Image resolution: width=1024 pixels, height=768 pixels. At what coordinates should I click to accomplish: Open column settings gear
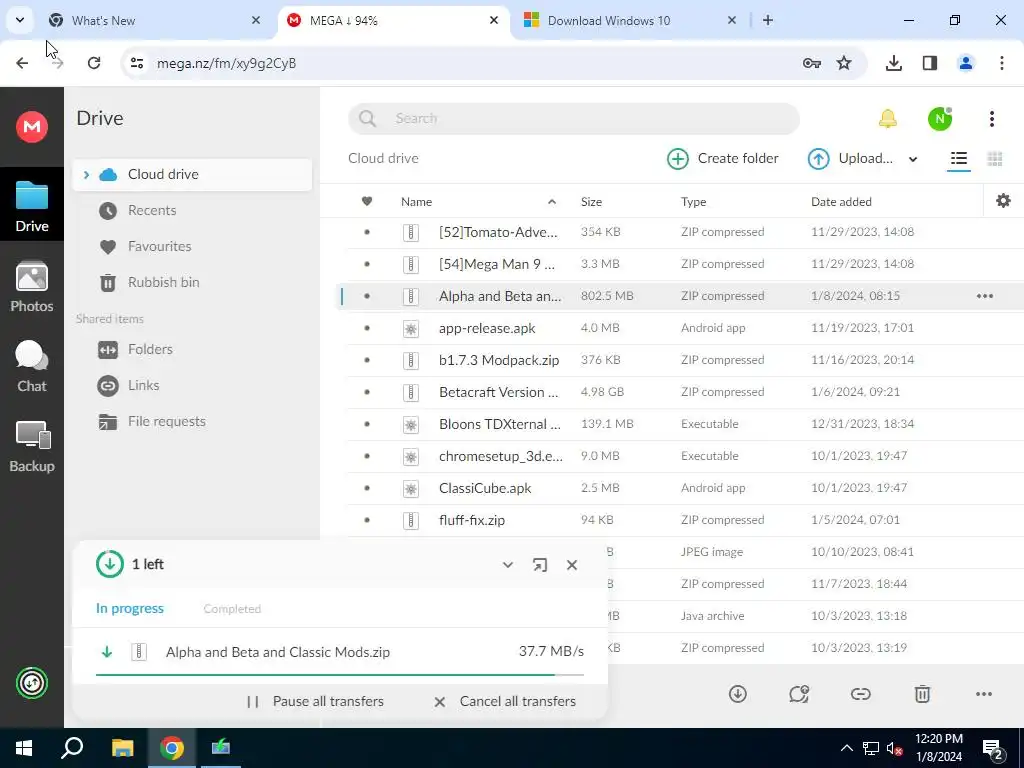pos(1003,201)
